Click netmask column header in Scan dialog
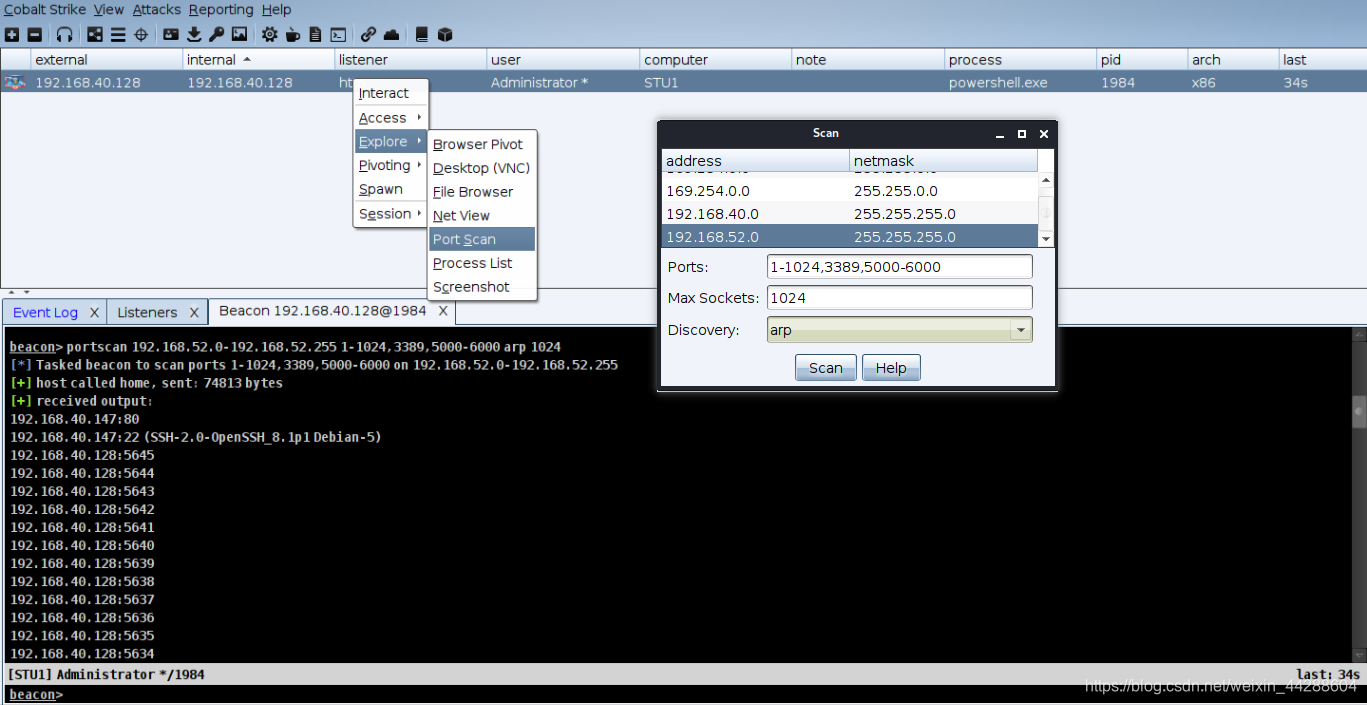 [x=944, y=160]
